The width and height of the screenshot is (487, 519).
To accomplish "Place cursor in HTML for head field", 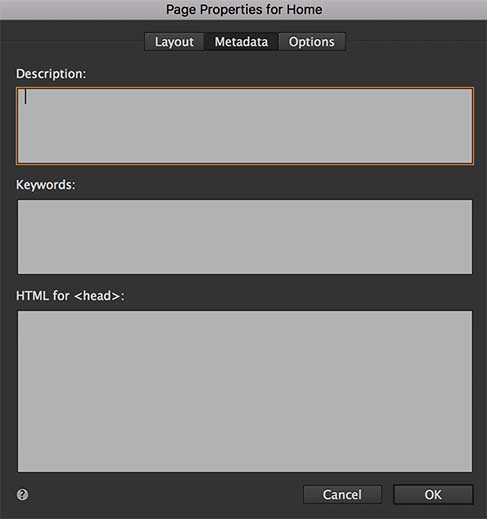I will (245, 391).
